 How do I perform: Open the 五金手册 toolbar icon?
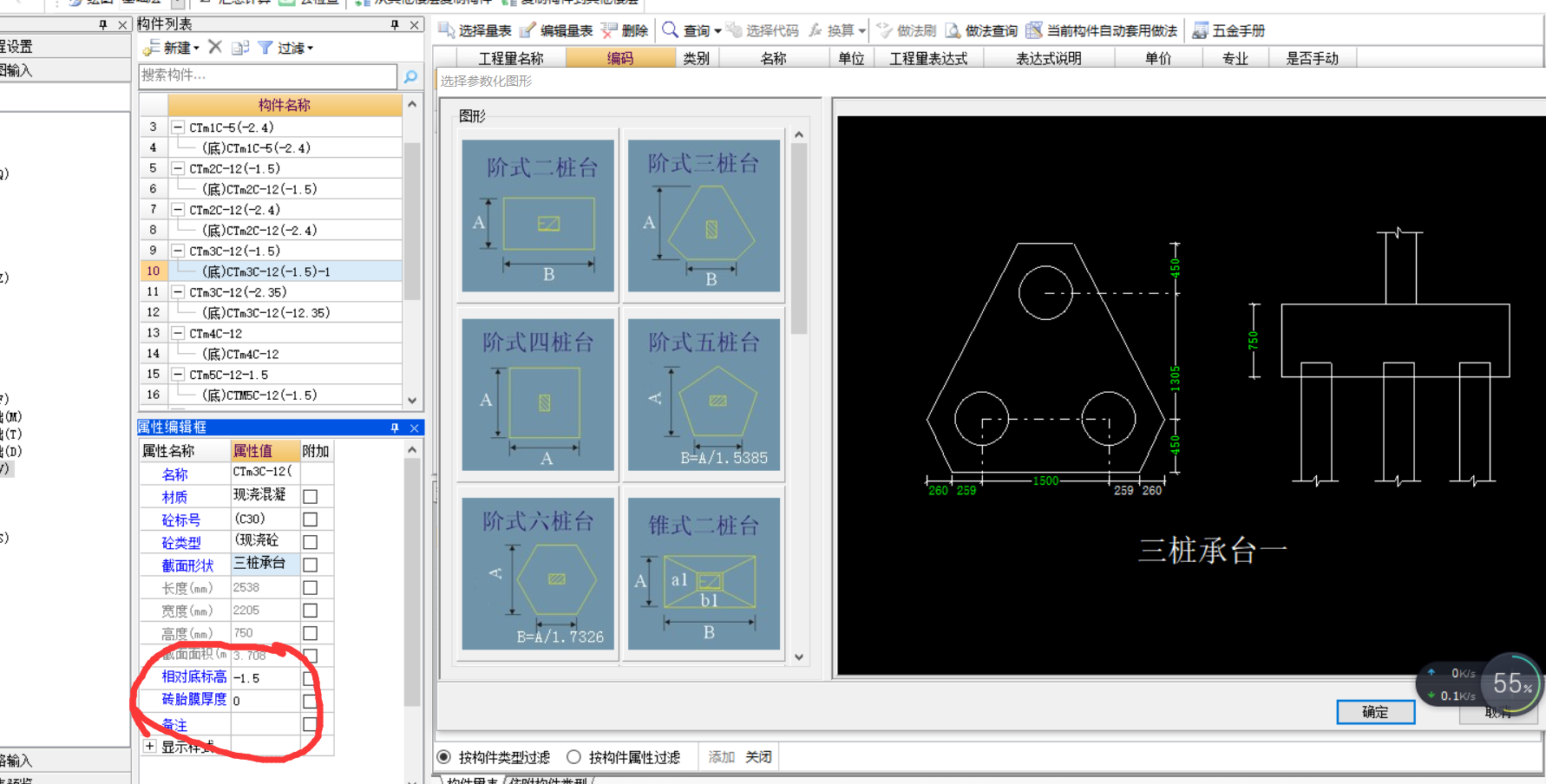pyautogui.click(x=1200, y=30)
